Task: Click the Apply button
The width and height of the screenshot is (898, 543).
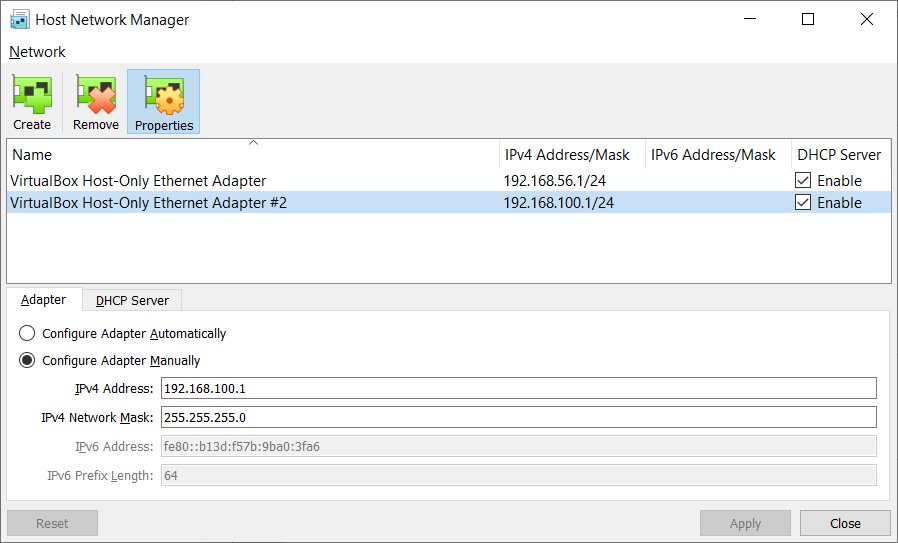Action: [x=745, y=523]
